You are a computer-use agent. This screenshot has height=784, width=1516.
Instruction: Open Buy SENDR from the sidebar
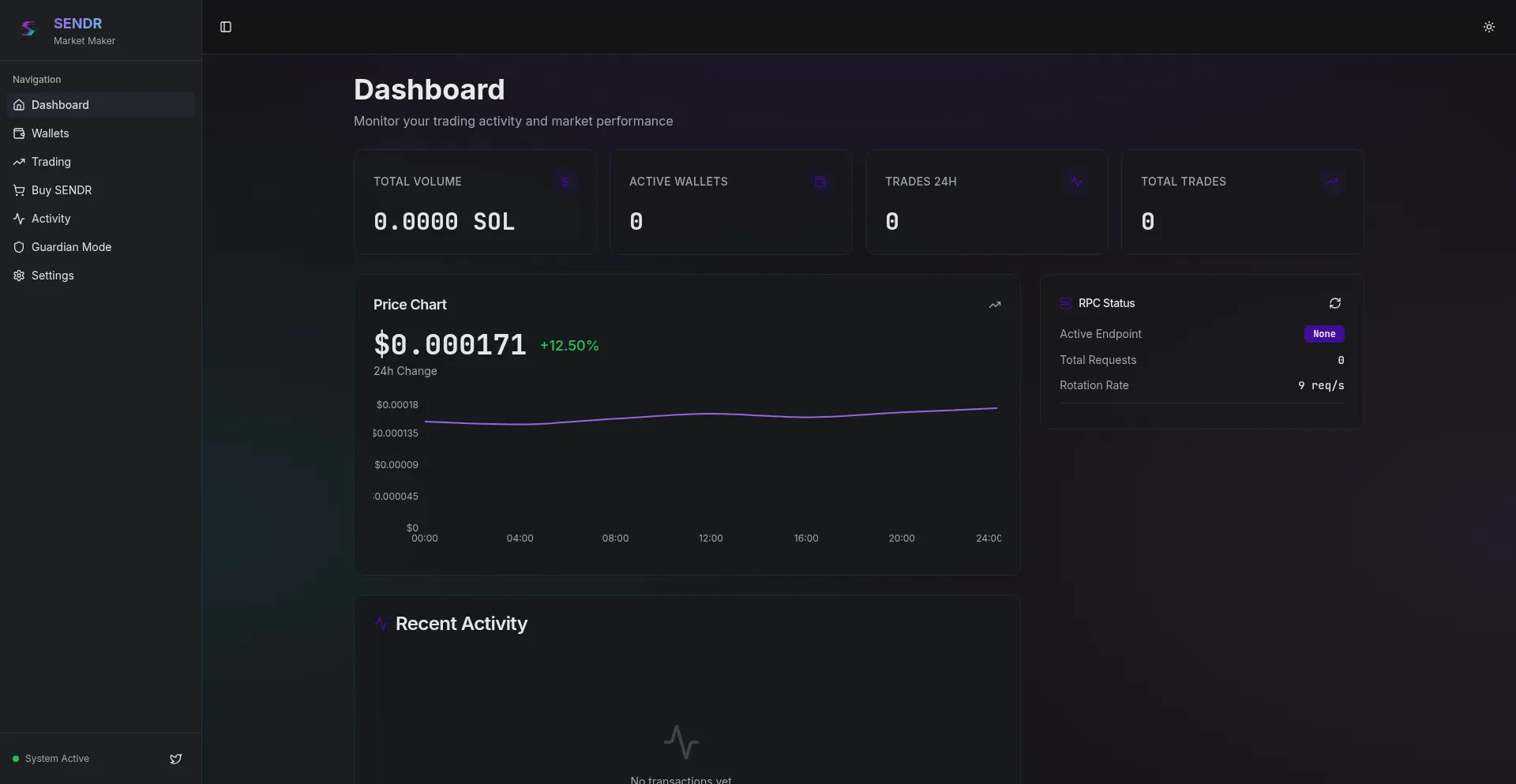coord(62,190)
